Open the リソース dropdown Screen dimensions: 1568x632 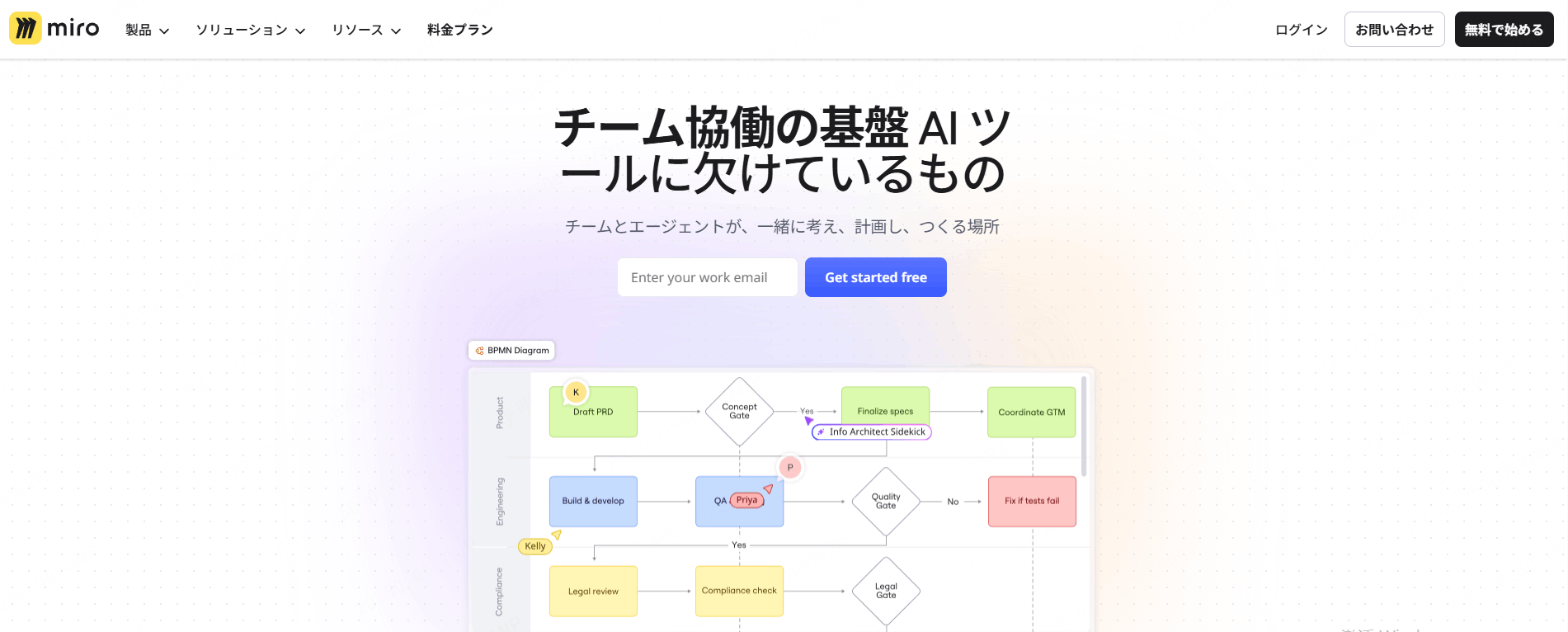pos(365,30)
